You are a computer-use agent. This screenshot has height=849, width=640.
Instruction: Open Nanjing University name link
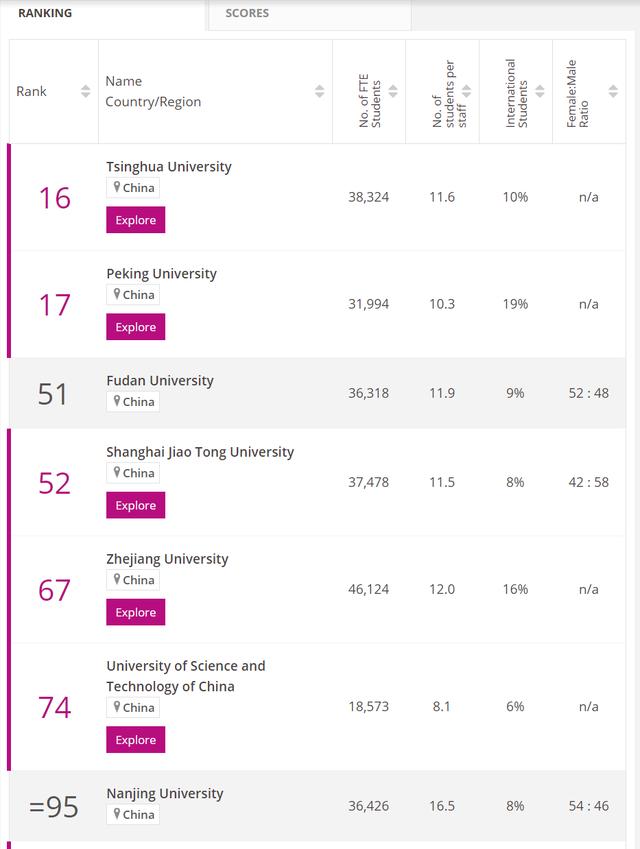(165, 794)
